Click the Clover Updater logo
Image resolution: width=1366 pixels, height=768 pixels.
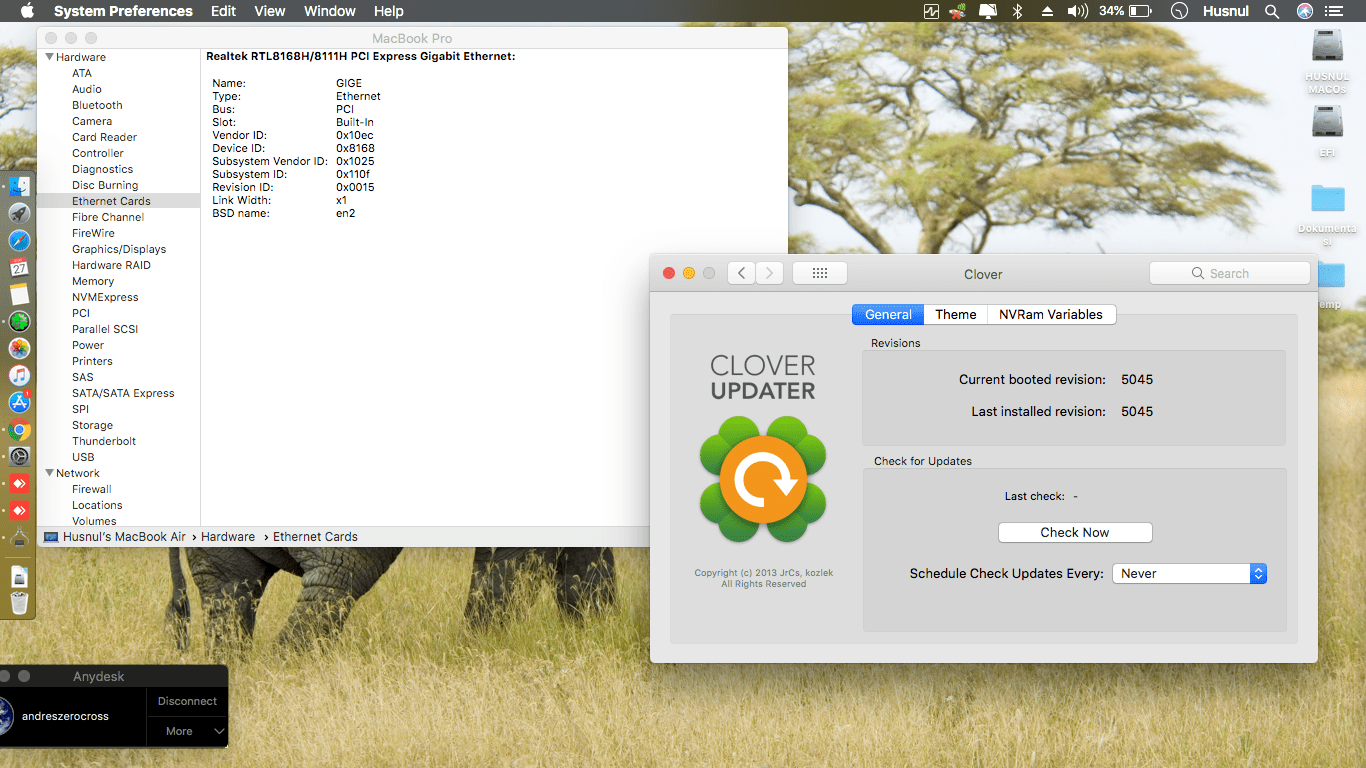(763, 480)
